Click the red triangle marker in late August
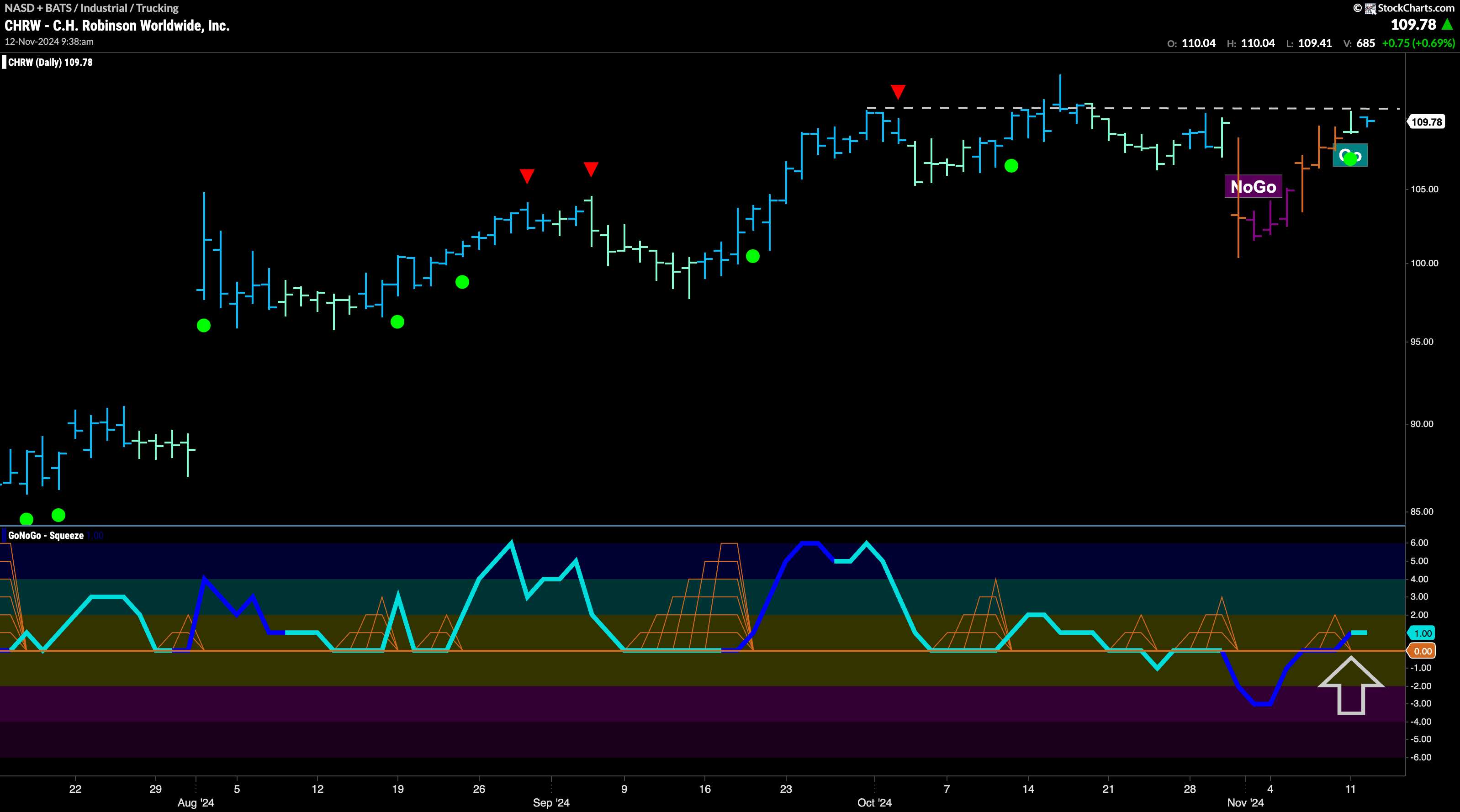This screenshot has height=812, width=1460. [527, 176]
